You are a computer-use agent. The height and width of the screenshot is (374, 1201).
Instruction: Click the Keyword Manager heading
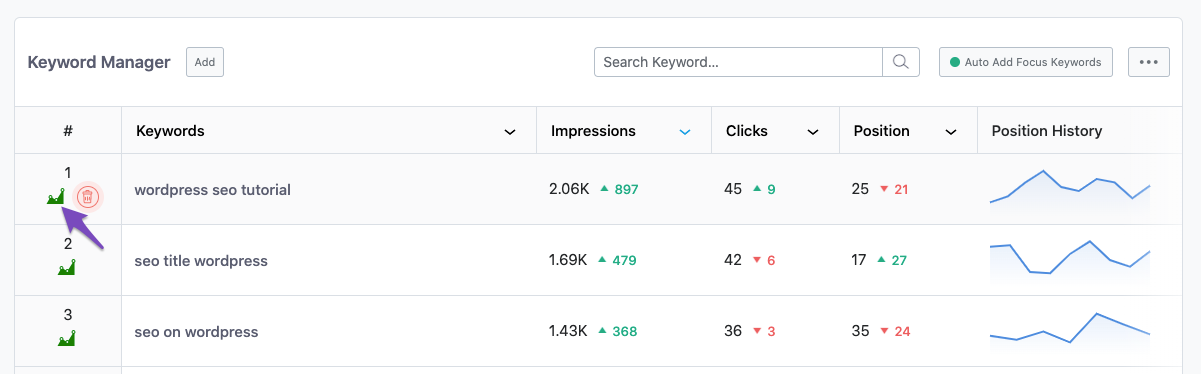click(x=99, y=62)
